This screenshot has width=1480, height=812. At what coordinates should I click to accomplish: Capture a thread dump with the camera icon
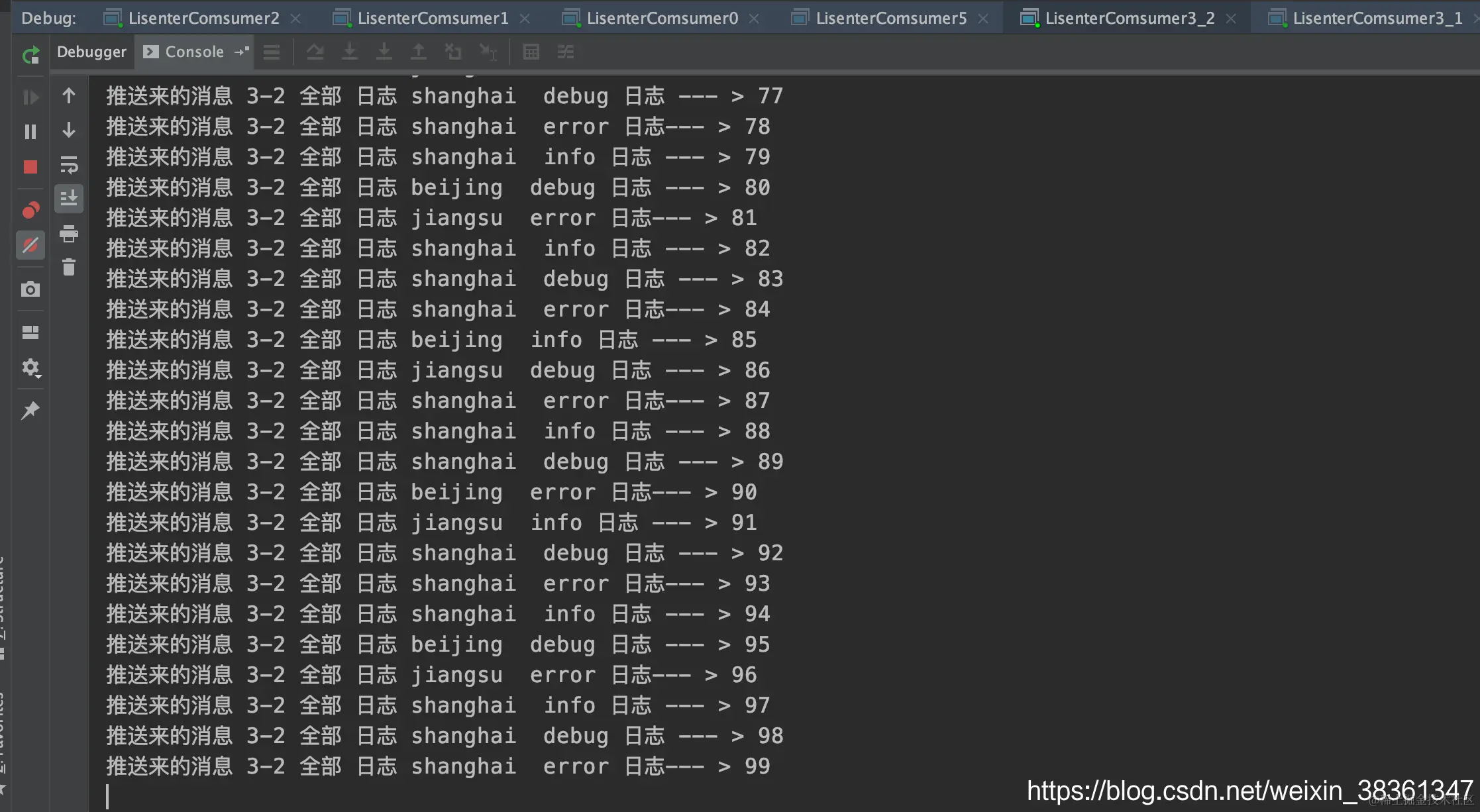[x=30, y=289]
